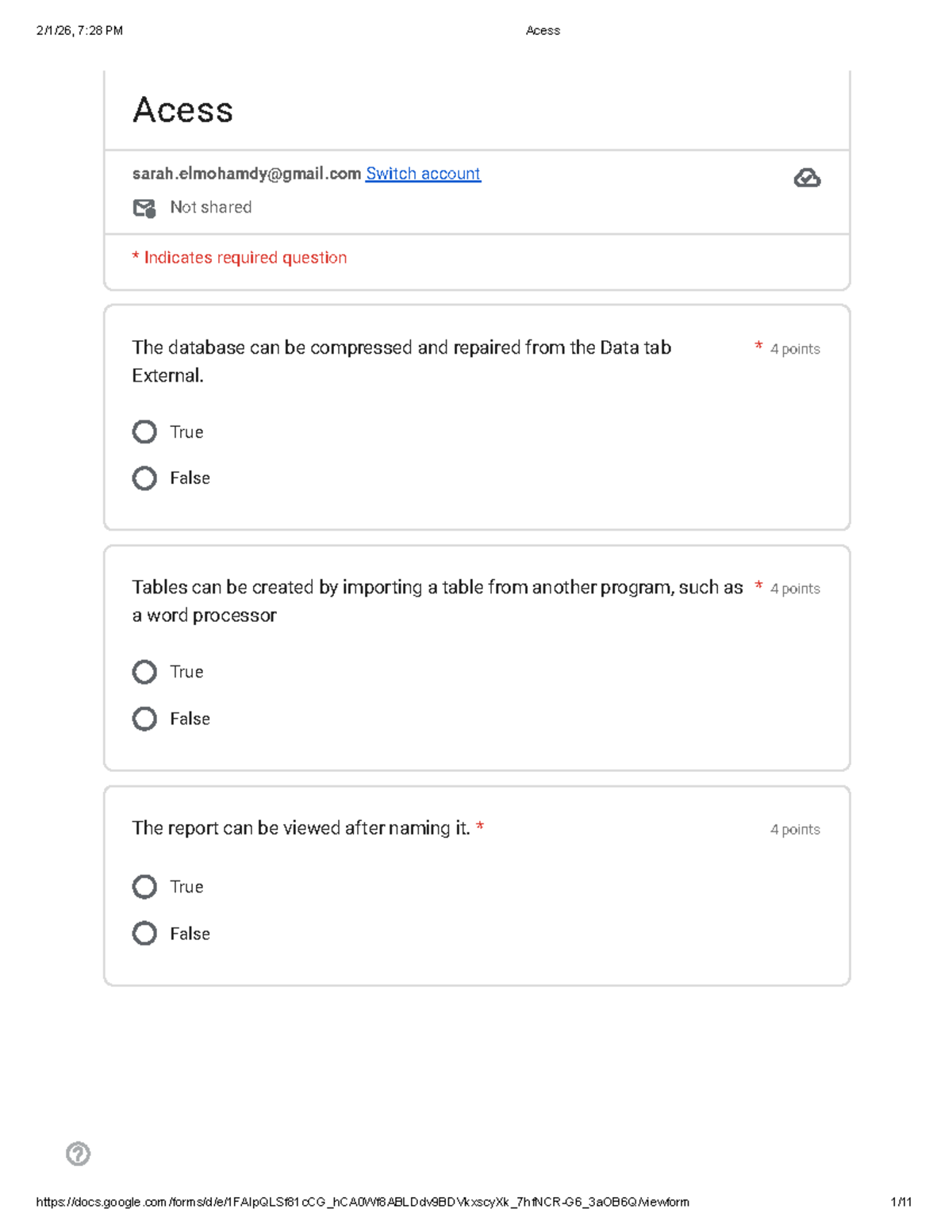Image resolution: width=952 pixels, height=1232 pixels.
Task: Open the help question mark icon
Action: pyautogui.click(x=78, y=1153)
